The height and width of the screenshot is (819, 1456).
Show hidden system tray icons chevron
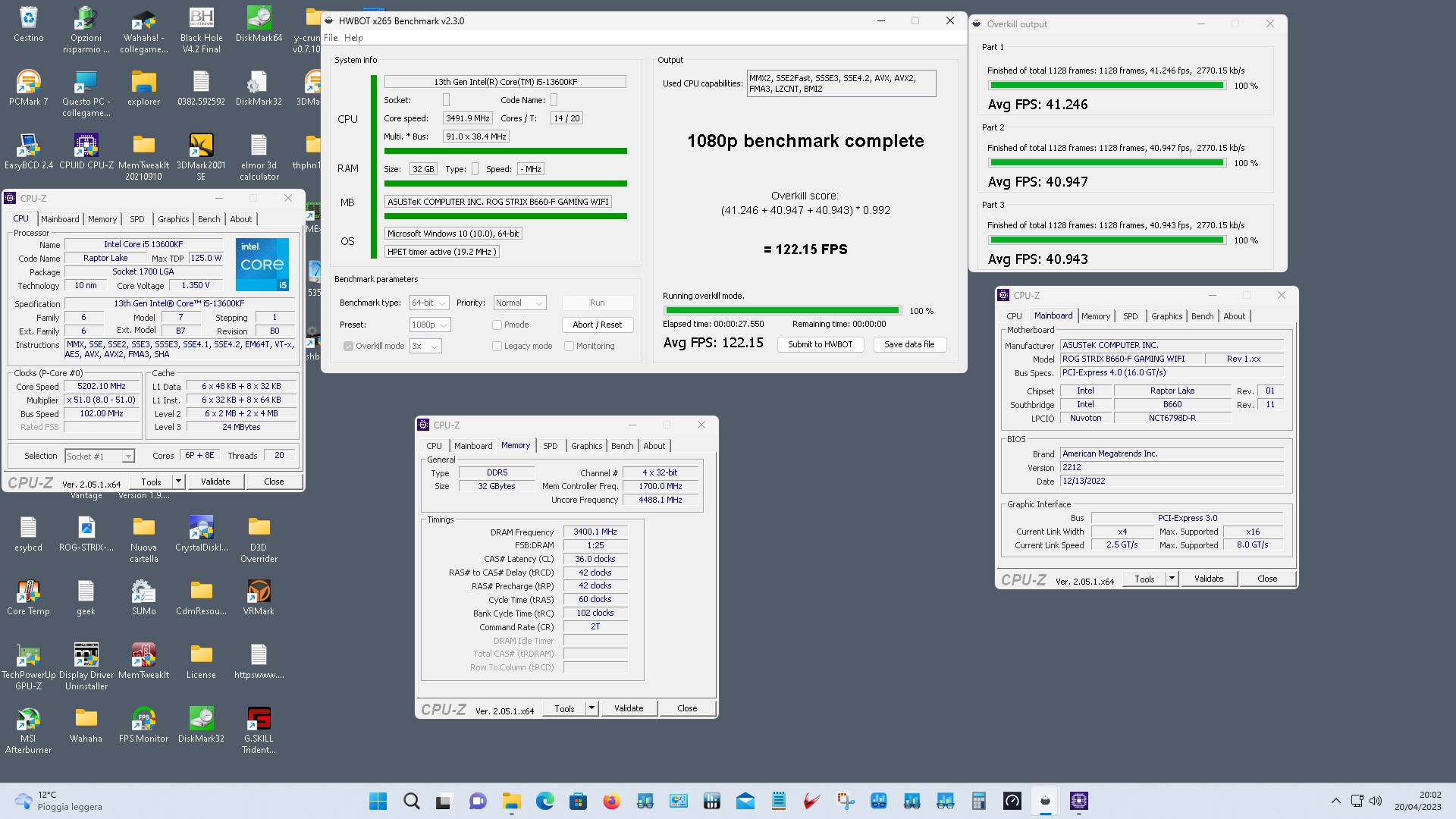pos(1336,801)
